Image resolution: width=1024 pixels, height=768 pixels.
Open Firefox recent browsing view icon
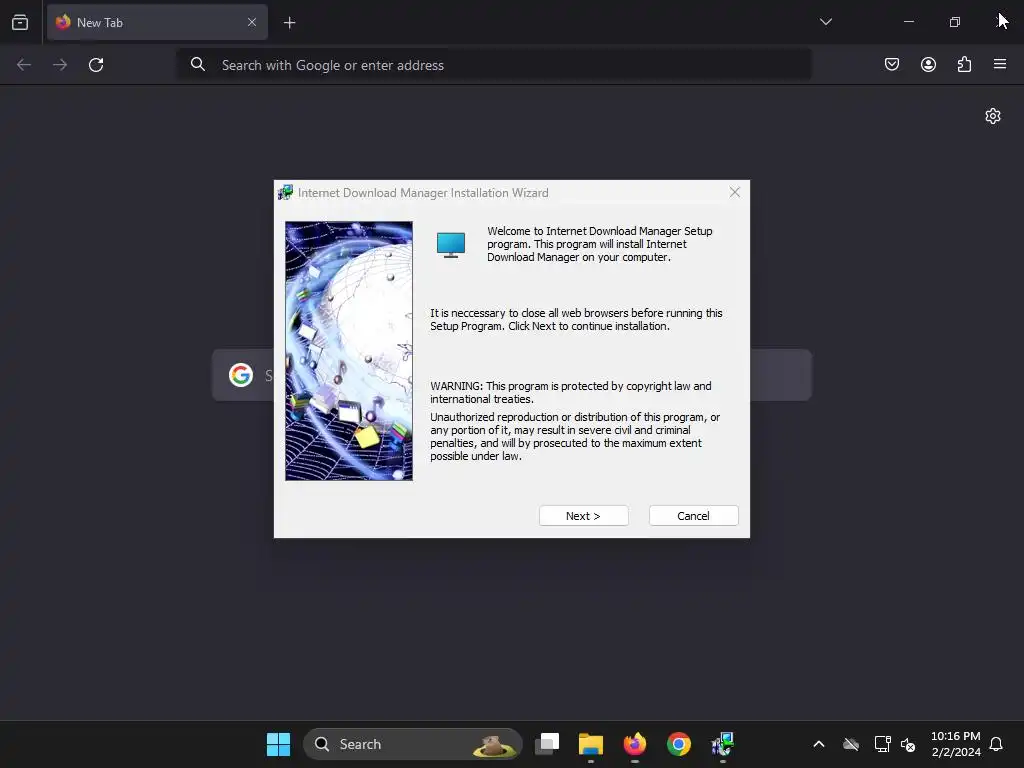point(20,22)
